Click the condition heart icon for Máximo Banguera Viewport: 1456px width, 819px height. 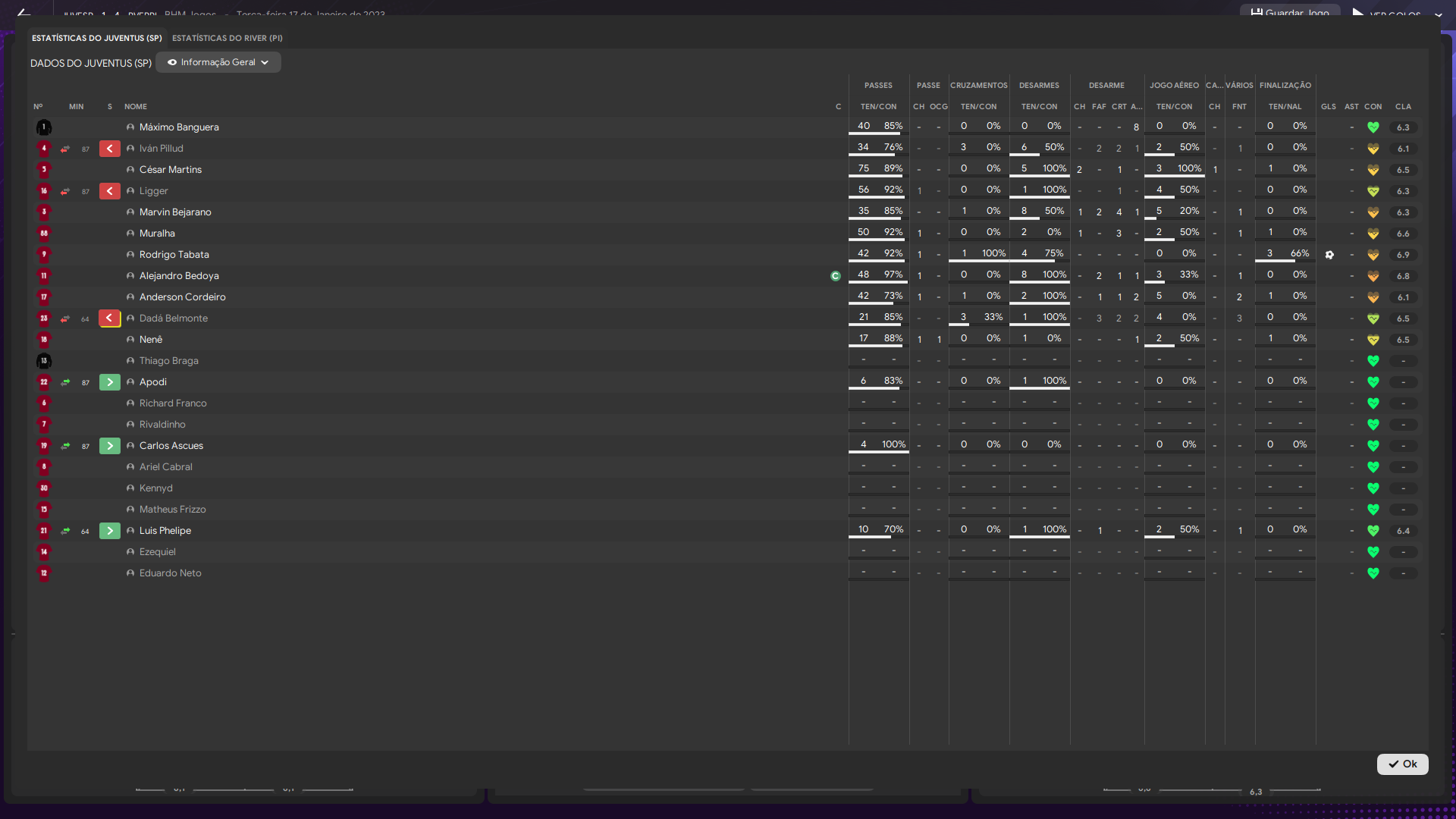click(1373, 127)
